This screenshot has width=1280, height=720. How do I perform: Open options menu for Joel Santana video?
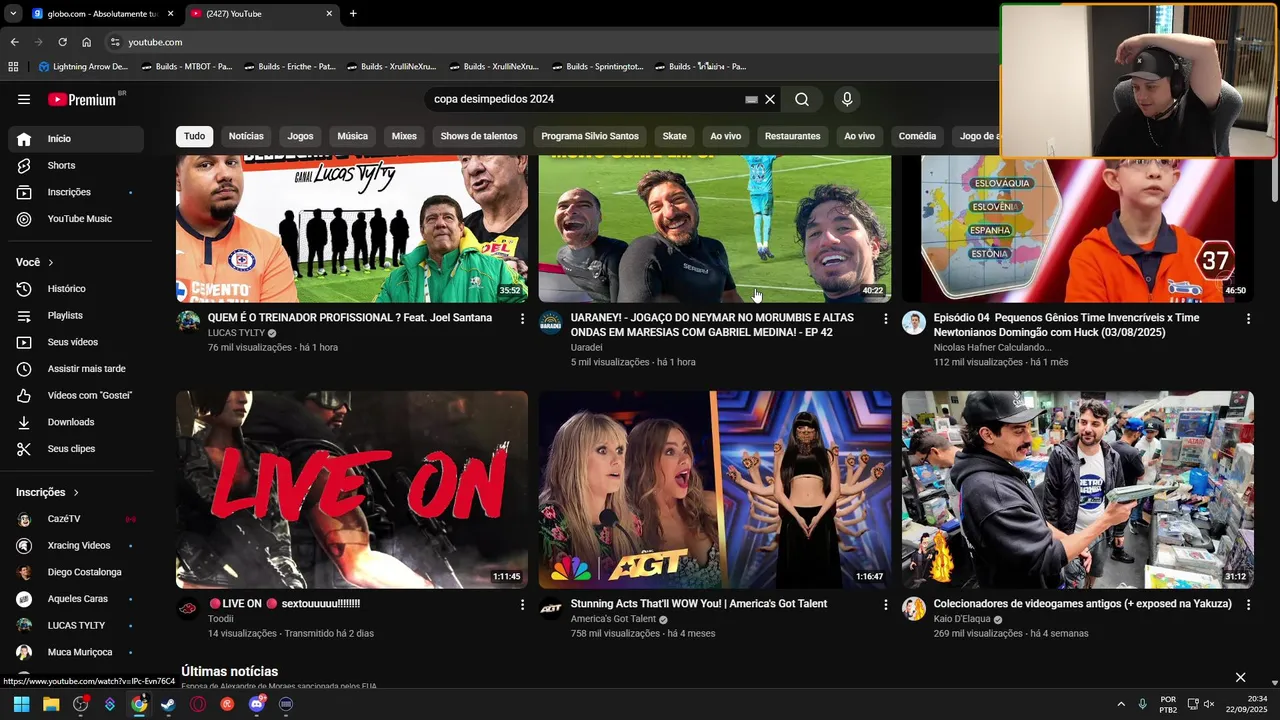click(522, 319)
